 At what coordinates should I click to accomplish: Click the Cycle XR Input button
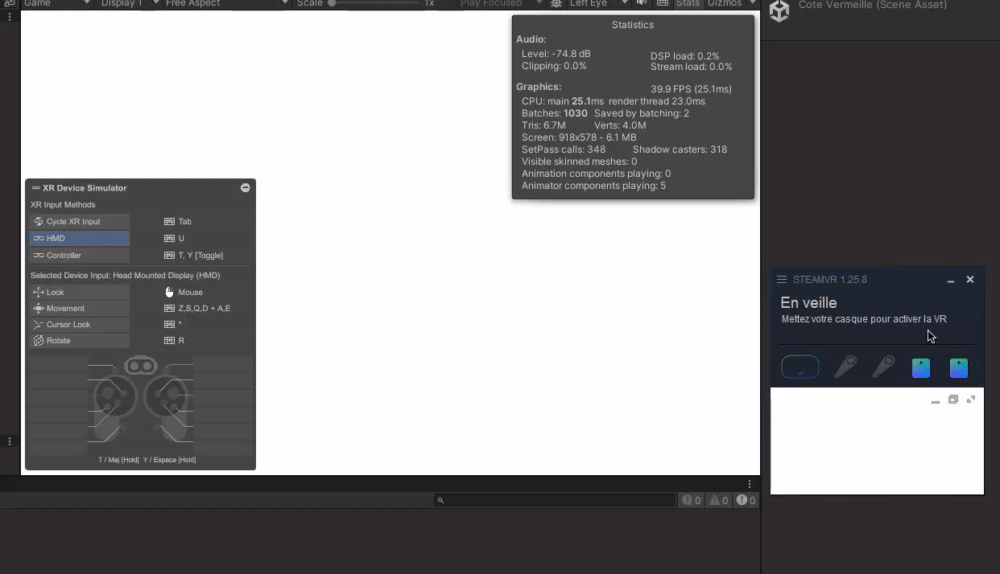coord(79,221)
